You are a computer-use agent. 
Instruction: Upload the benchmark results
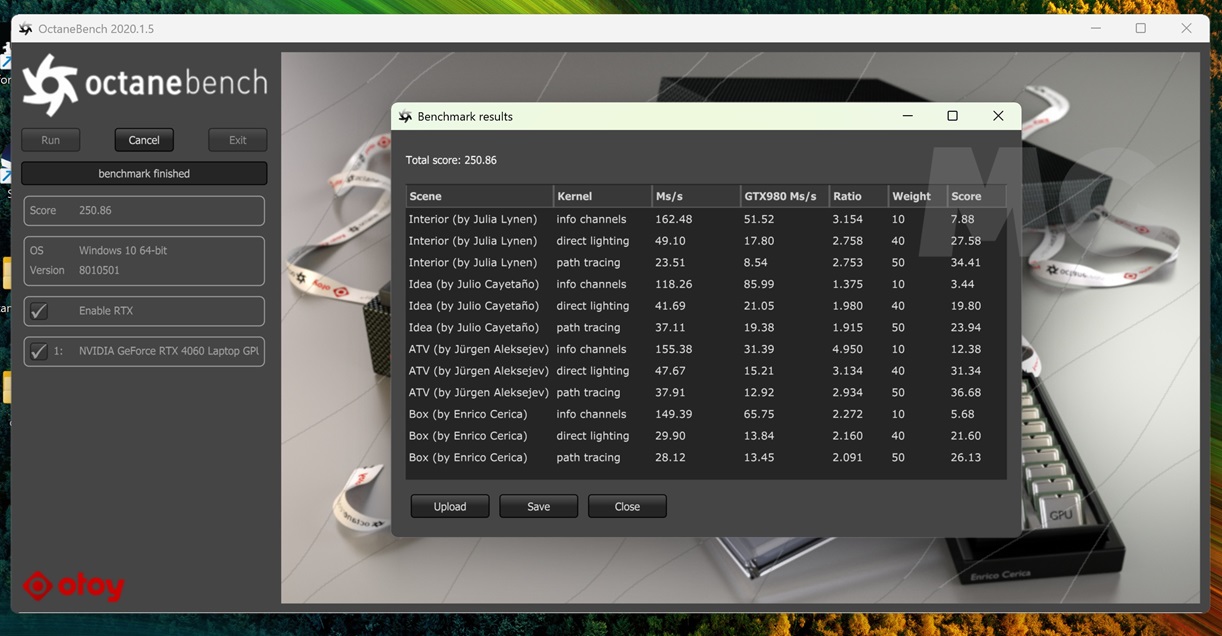coord(450,506)
